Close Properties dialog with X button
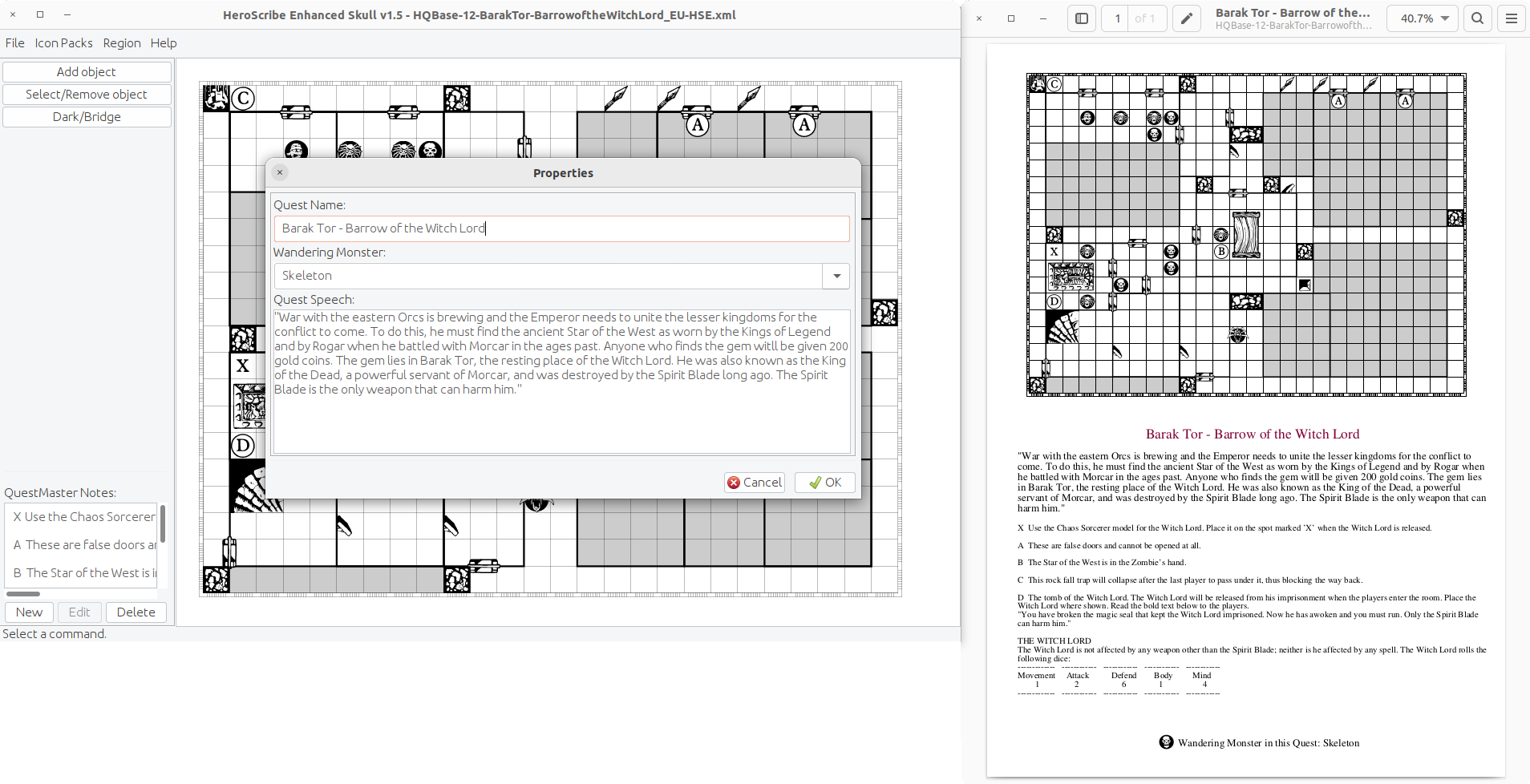Screen dimensions: 1530x784 pyautogui.click(x=280, y=172)
